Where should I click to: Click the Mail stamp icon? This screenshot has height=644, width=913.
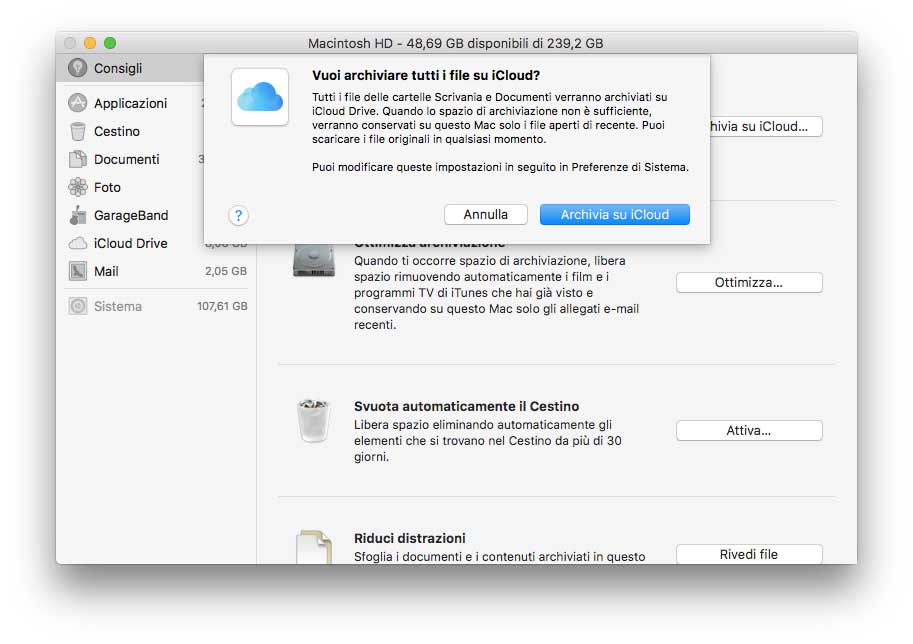(x=77, y=271)
